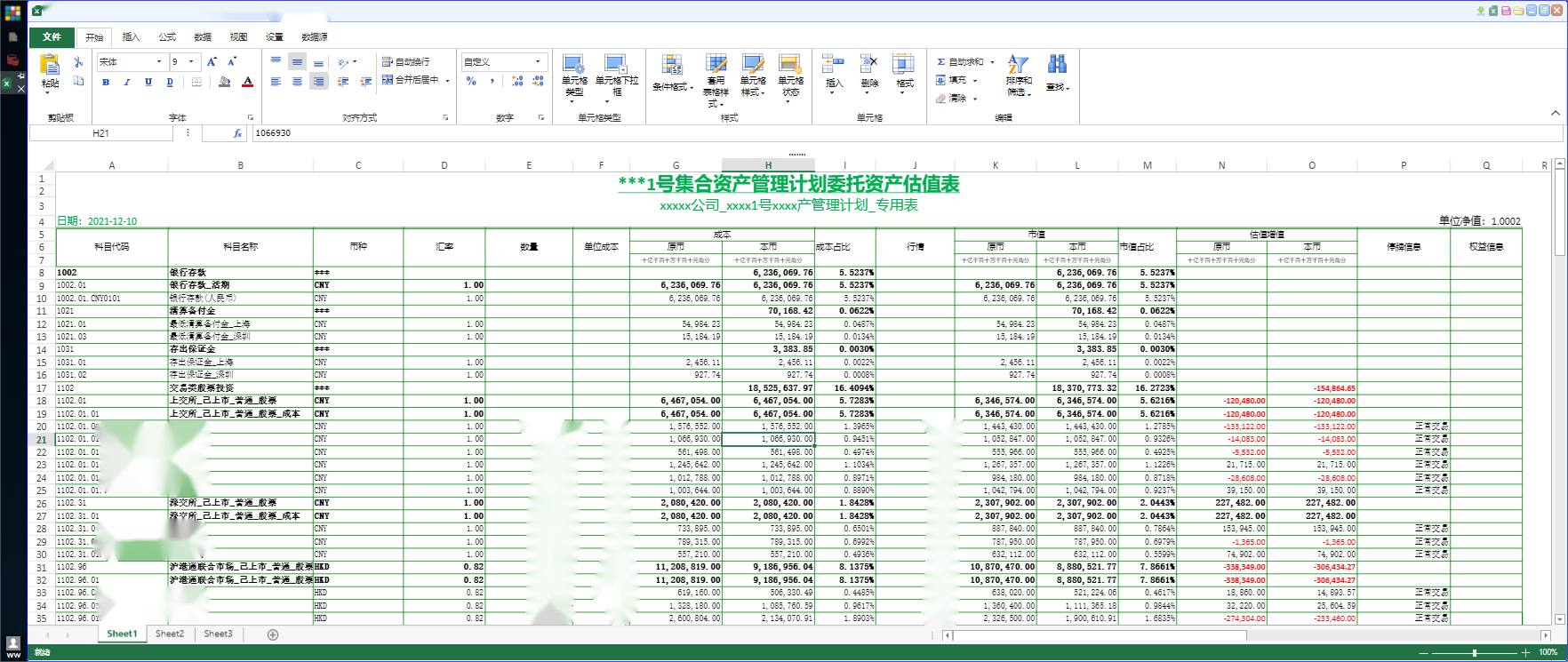Switch to Sheet3 tab
Image resolution: width=1568 pixels, height=662 pixels.
point(218,634)
